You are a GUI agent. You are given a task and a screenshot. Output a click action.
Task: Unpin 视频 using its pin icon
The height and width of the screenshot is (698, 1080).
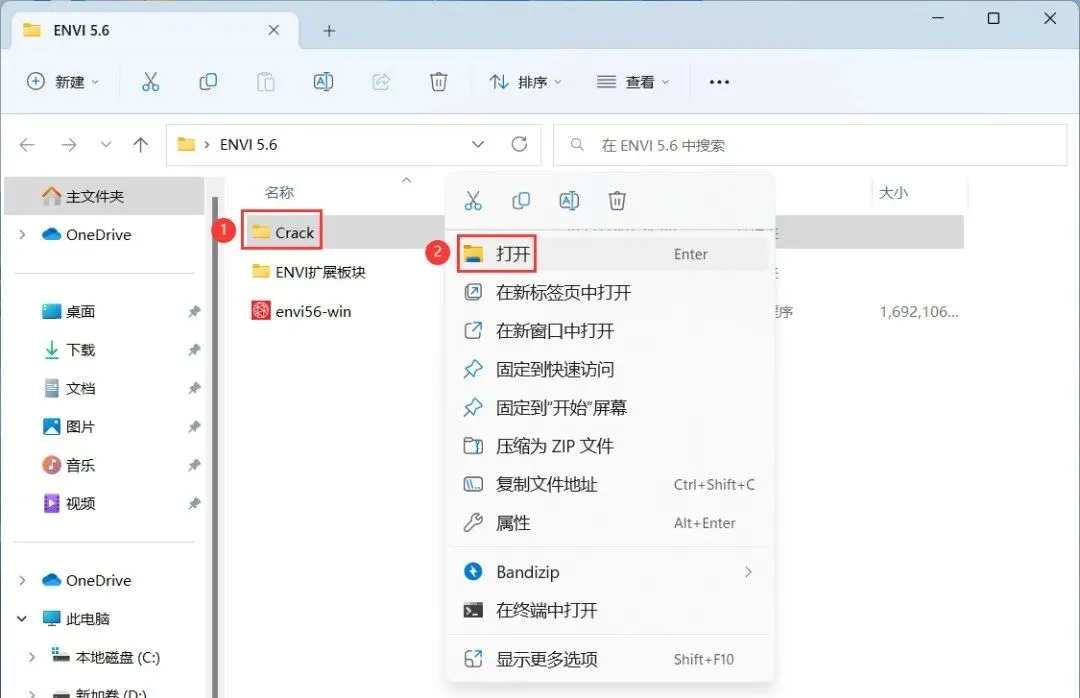(194, 504)
